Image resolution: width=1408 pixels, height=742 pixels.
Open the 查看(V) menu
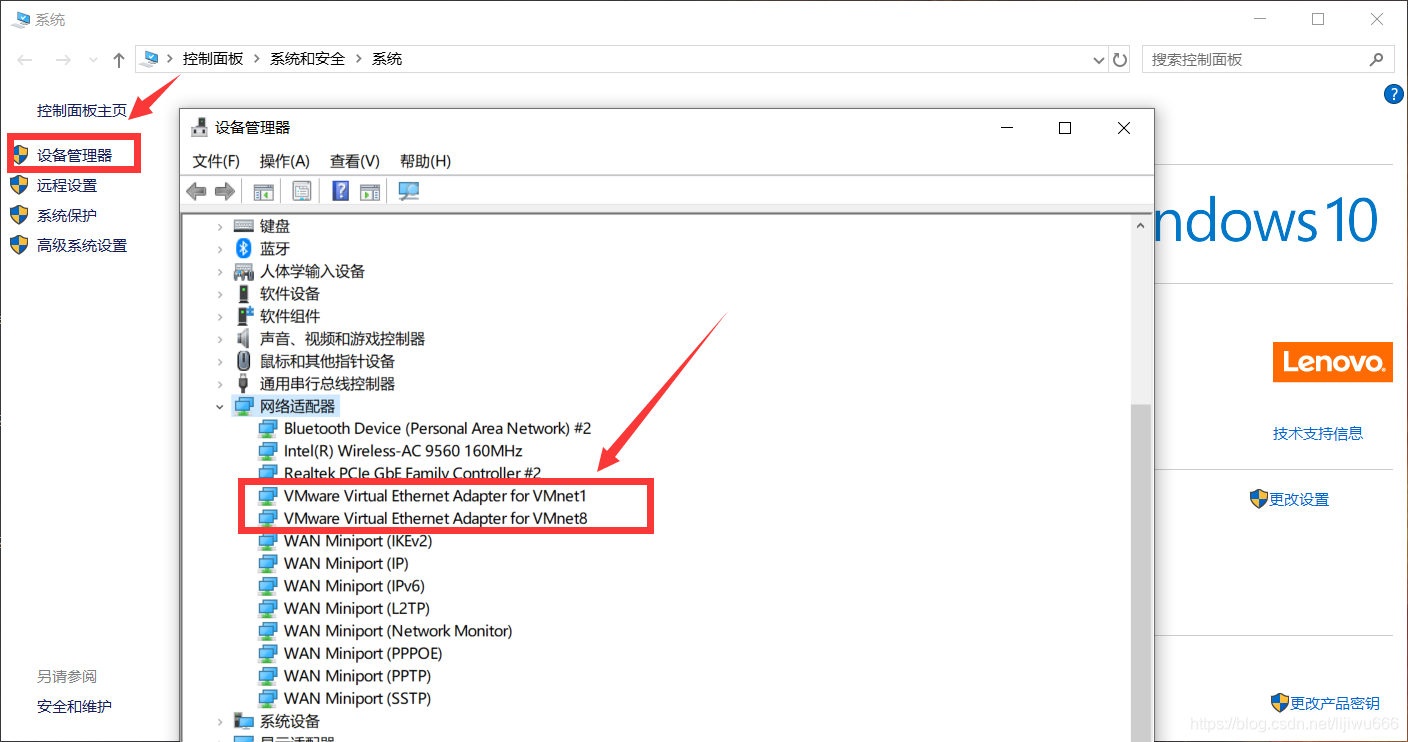click(x=355, y=161)
